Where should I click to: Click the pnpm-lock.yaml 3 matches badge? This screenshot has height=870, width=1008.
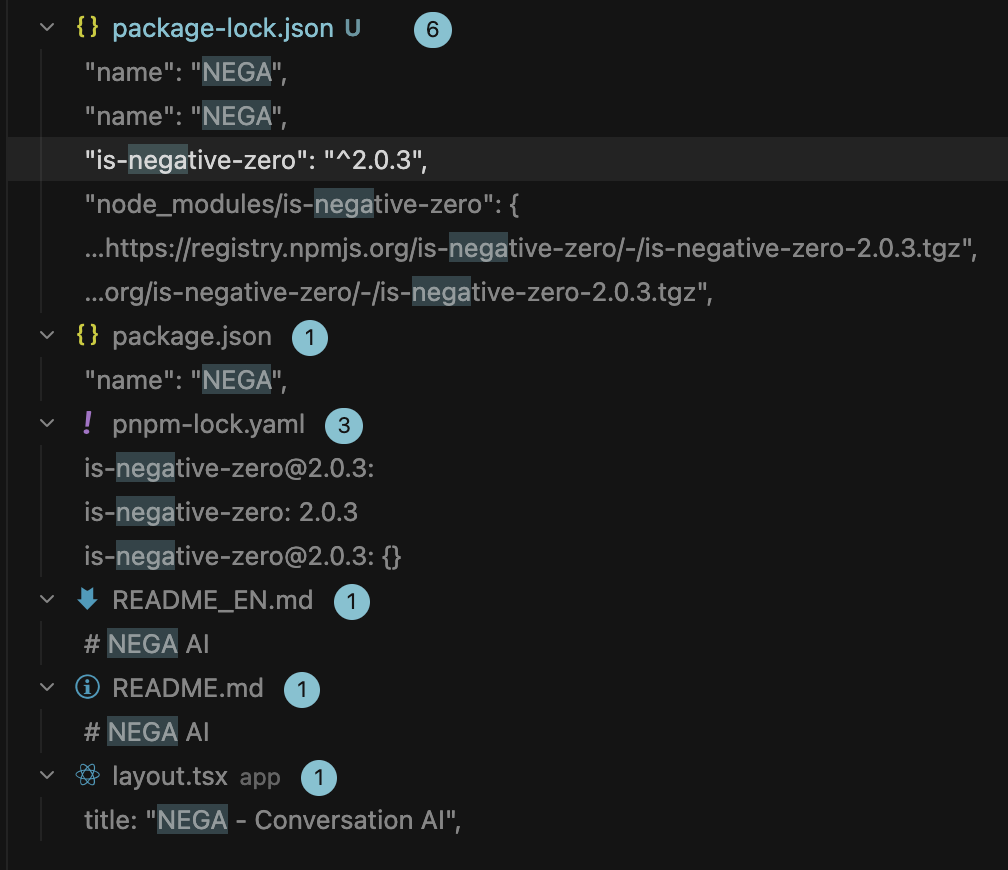click(344, 426)
